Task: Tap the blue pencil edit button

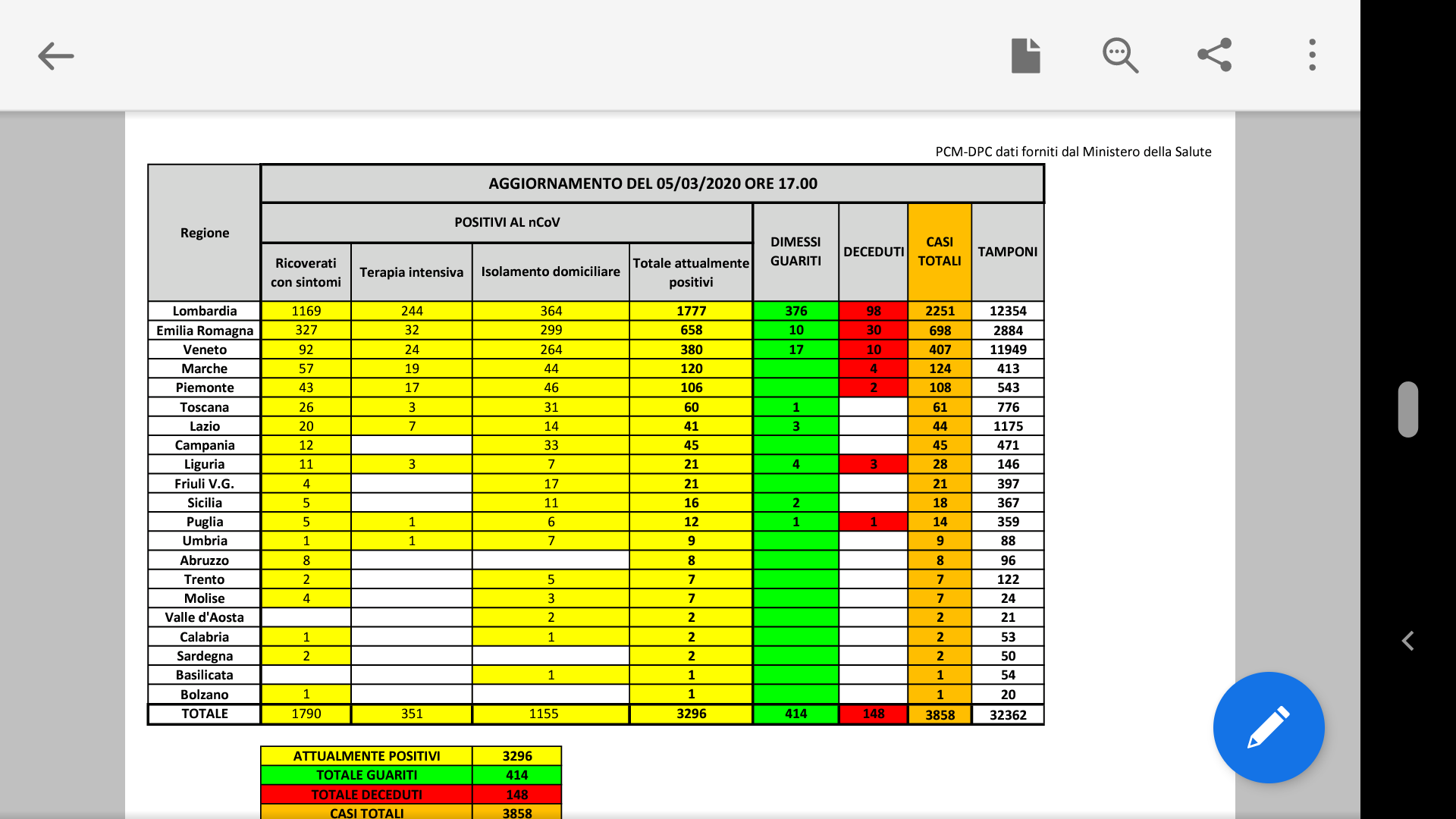Action: (x=1268, y=727)
